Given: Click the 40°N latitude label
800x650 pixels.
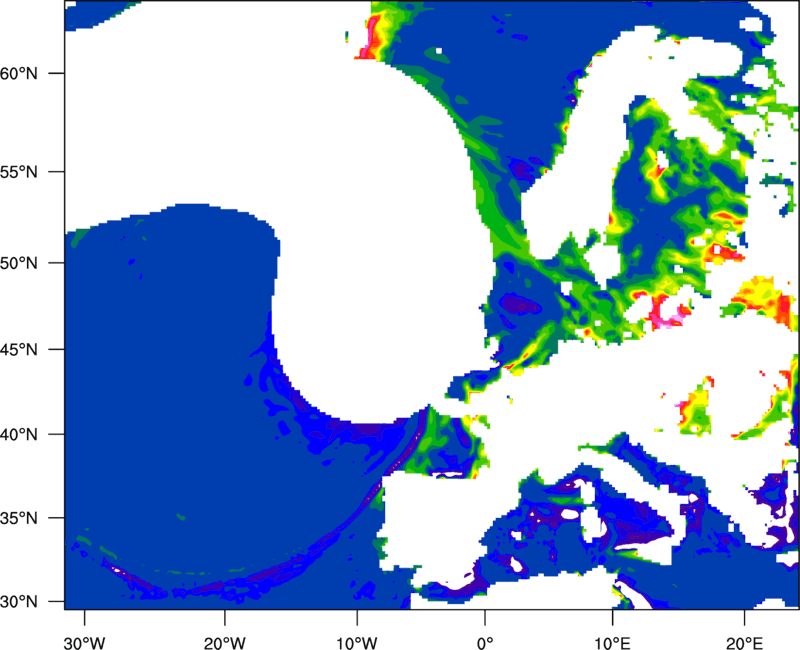Looking at the screenshot, I should pos(19,435).
